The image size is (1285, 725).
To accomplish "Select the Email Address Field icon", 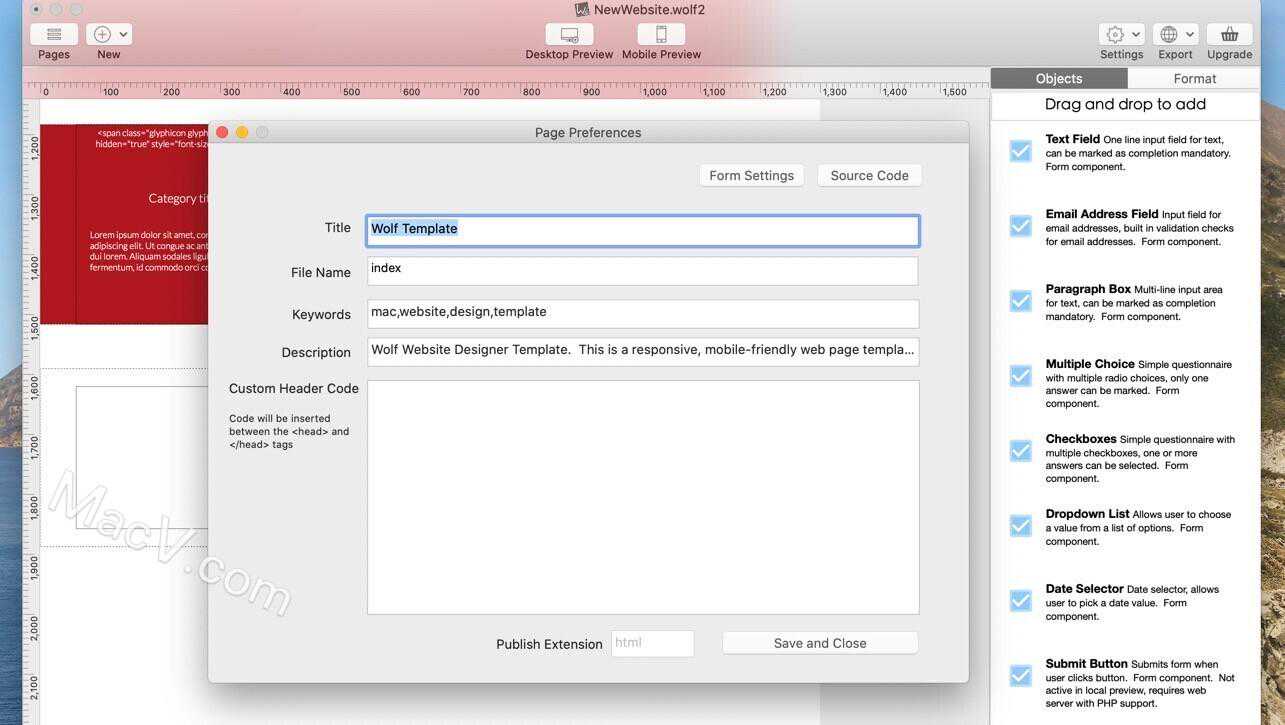I will [1020, 226].
